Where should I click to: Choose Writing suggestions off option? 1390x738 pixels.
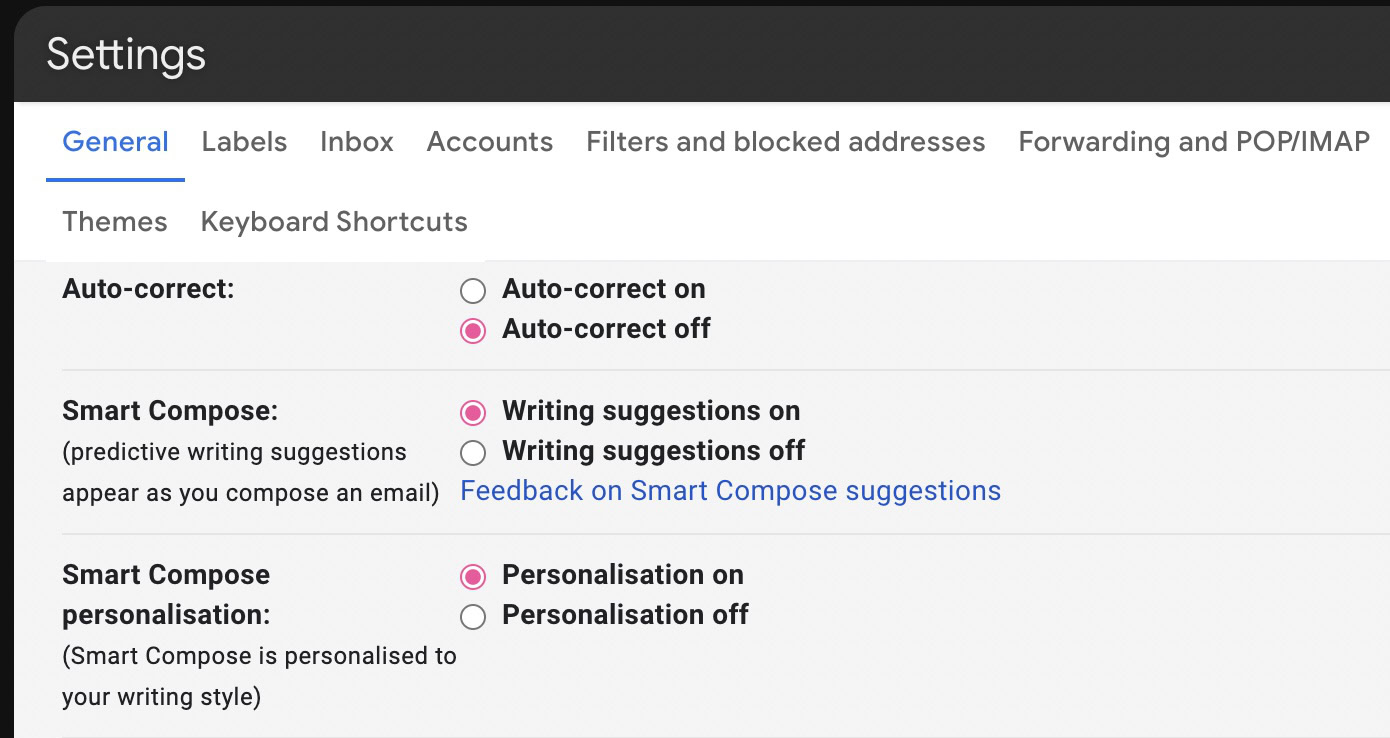coord(473,452)
